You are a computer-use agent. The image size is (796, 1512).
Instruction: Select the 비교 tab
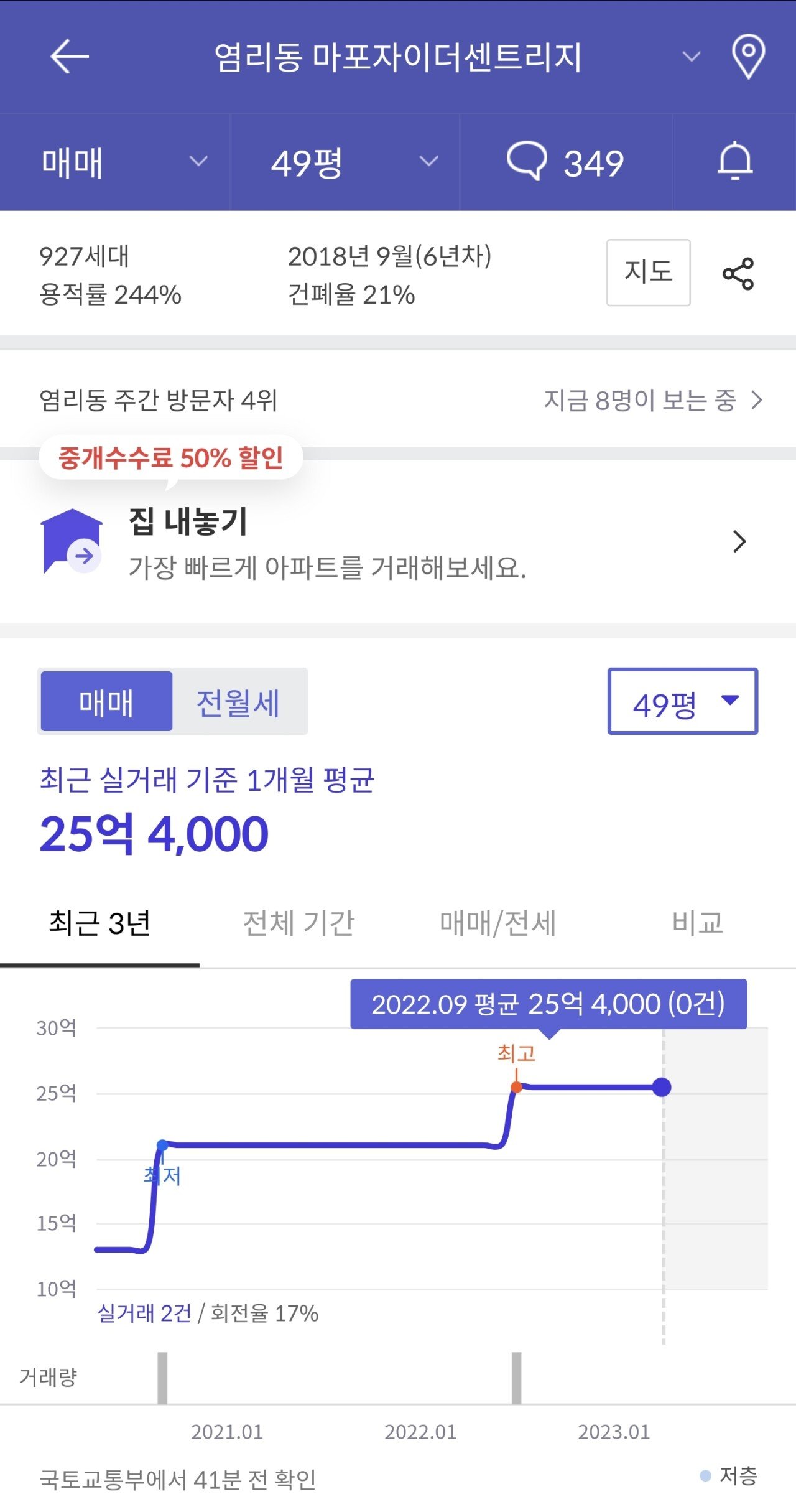697,923
